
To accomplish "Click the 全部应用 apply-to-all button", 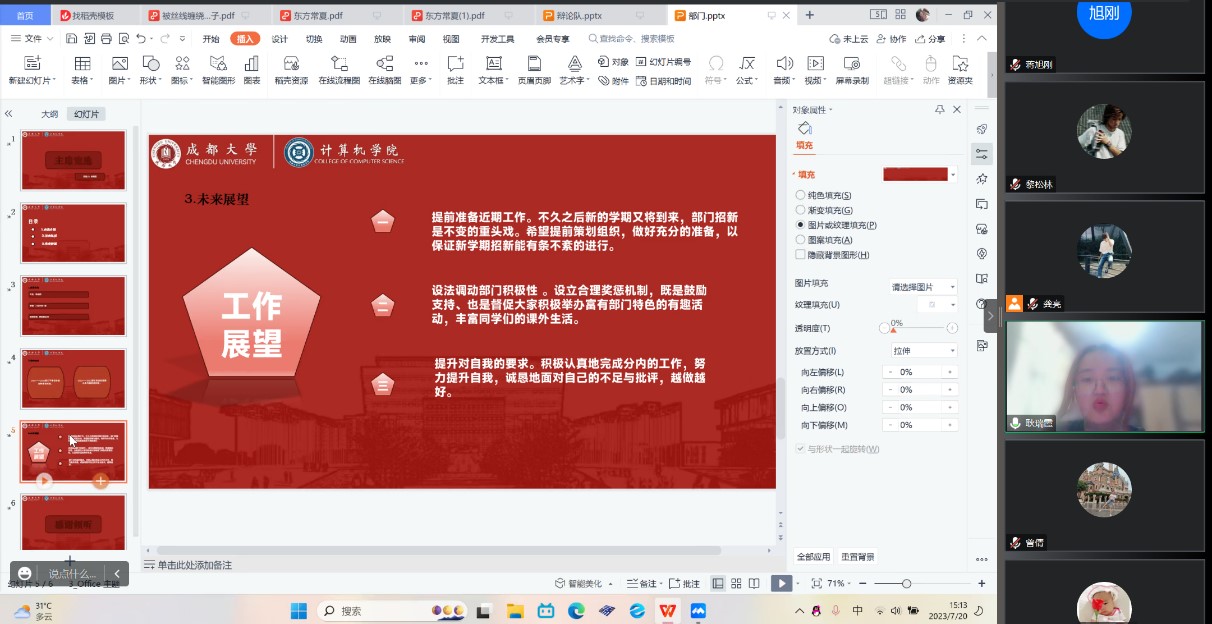I will pos(813,557).
